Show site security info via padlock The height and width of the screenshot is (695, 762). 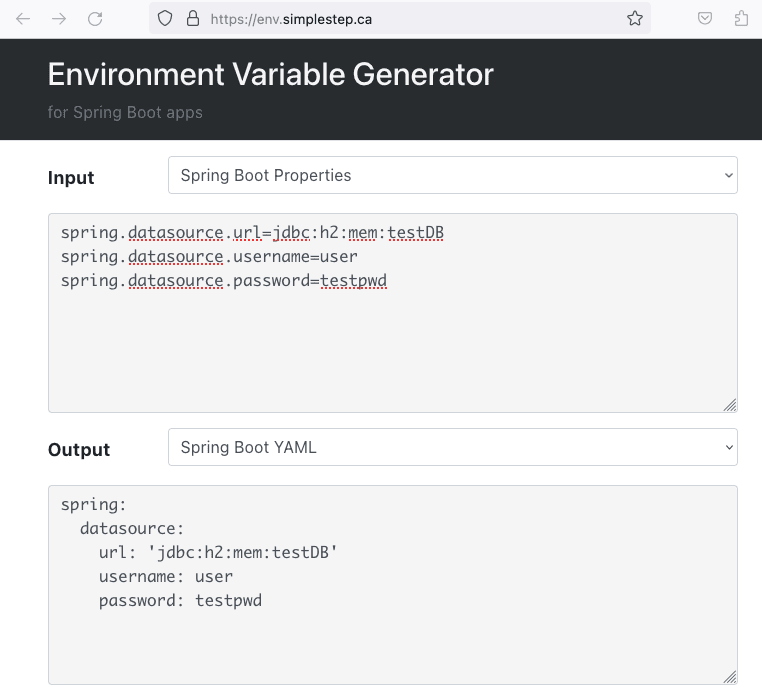[x=193, y=18]
